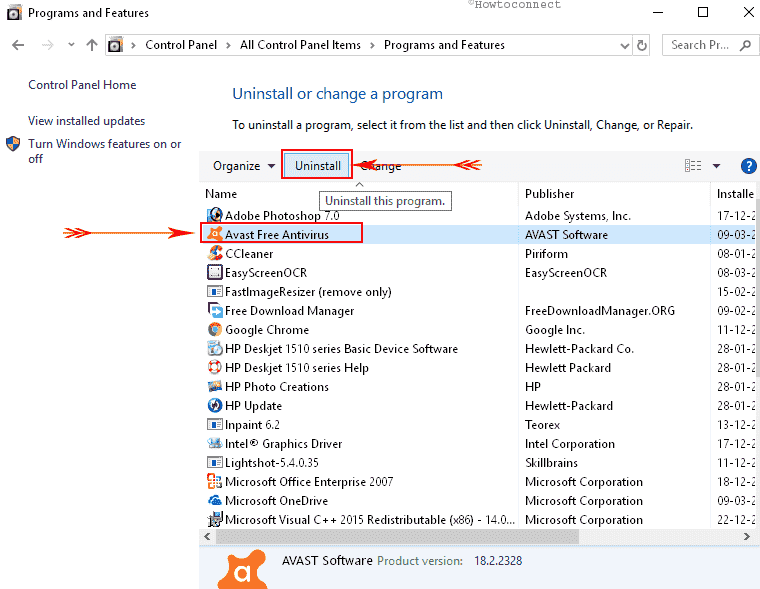Click Control Panel in the breadcrumb
The image size is (760, 589).
click(181, 45)
